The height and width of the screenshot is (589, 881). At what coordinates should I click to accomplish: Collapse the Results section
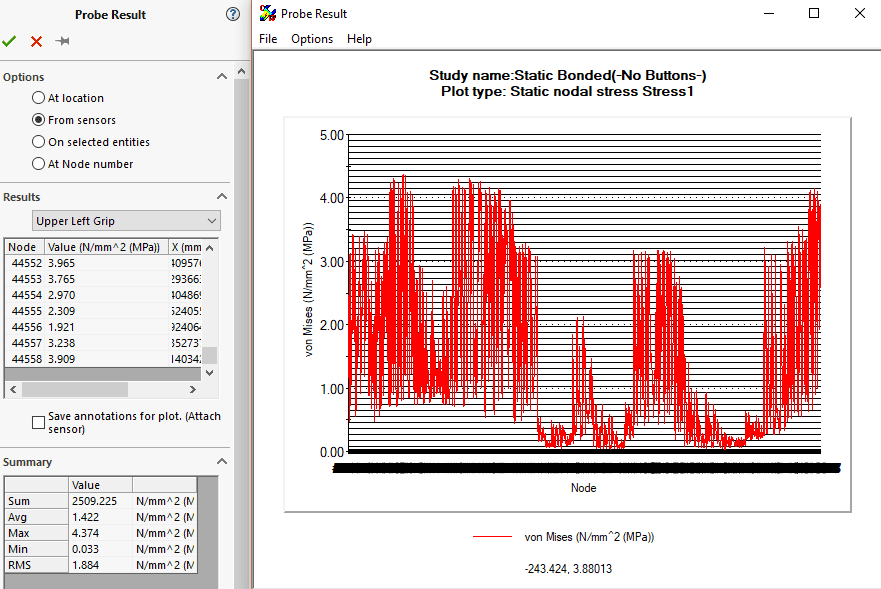(222, 197)
